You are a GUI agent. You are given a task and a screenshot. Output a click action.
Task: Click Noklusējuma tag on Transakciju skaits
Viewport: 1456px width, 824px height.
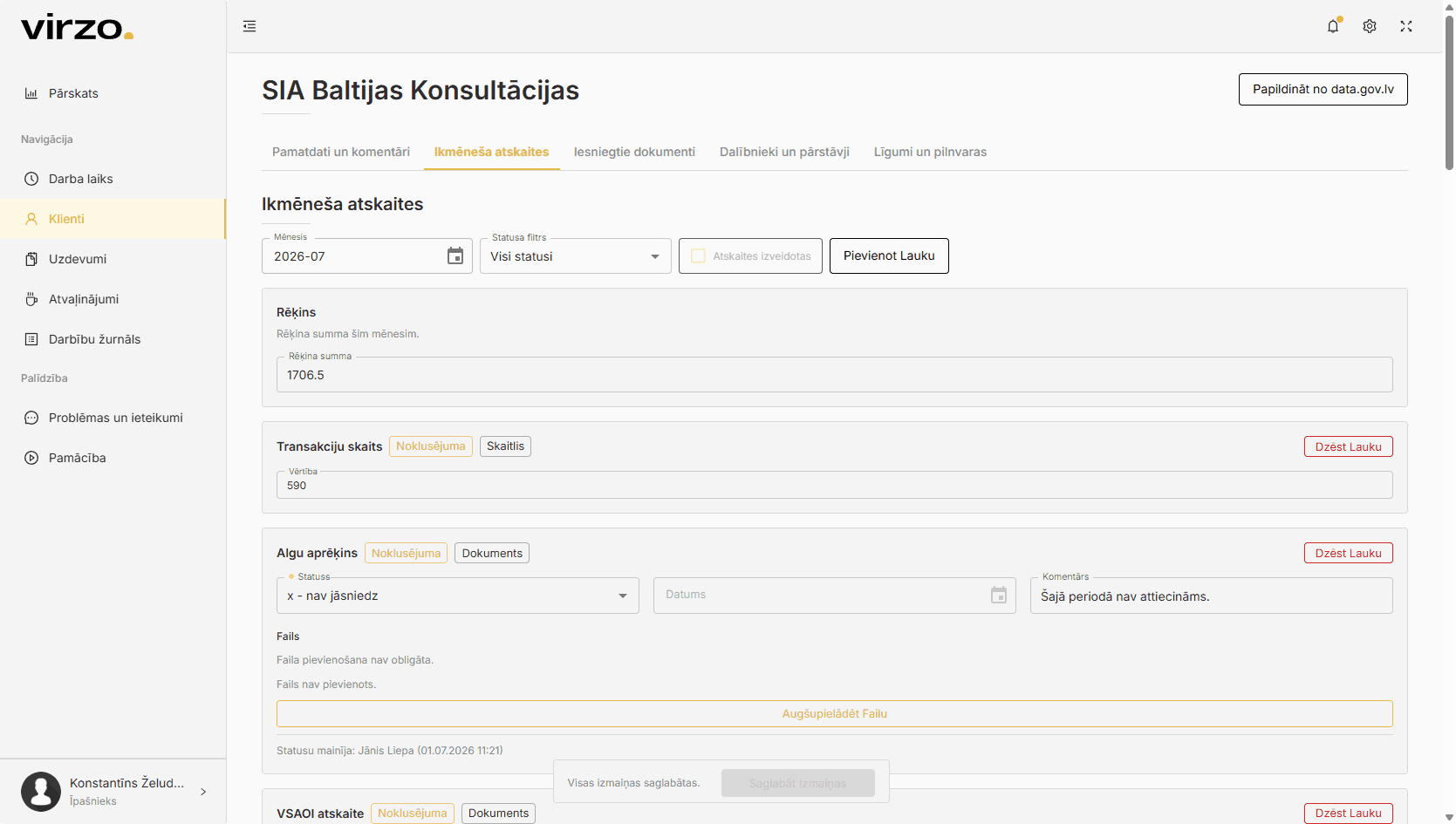(431, 446)
